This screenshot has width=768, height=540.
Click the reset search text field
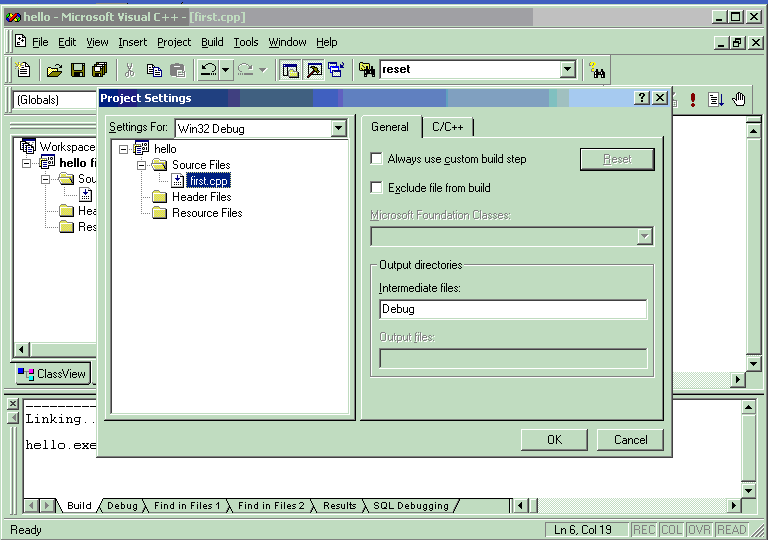pyautogui.click(x=470, y=69)
